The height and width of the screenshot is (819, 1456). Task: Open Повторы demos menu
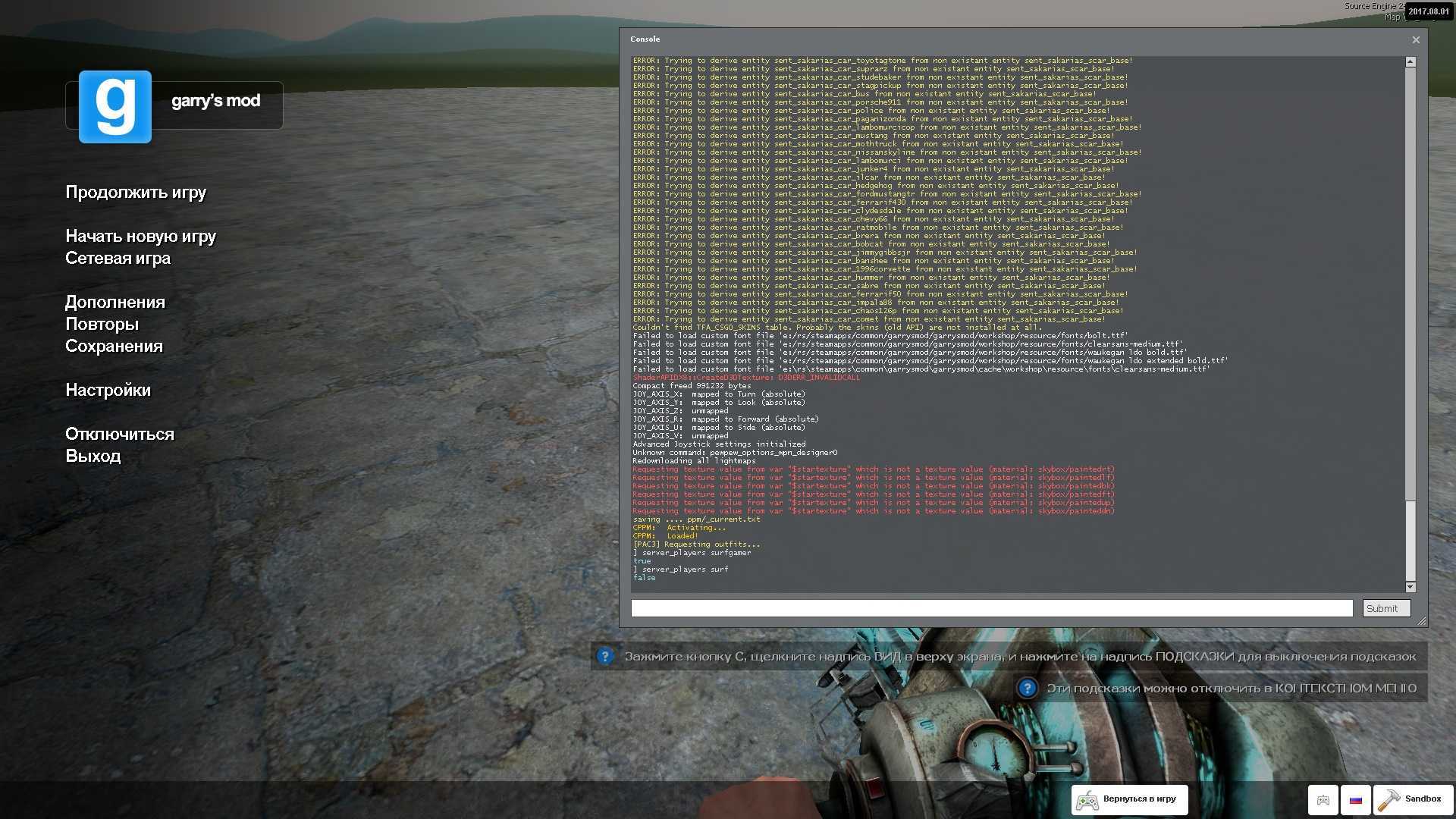[x=102, y=325]
